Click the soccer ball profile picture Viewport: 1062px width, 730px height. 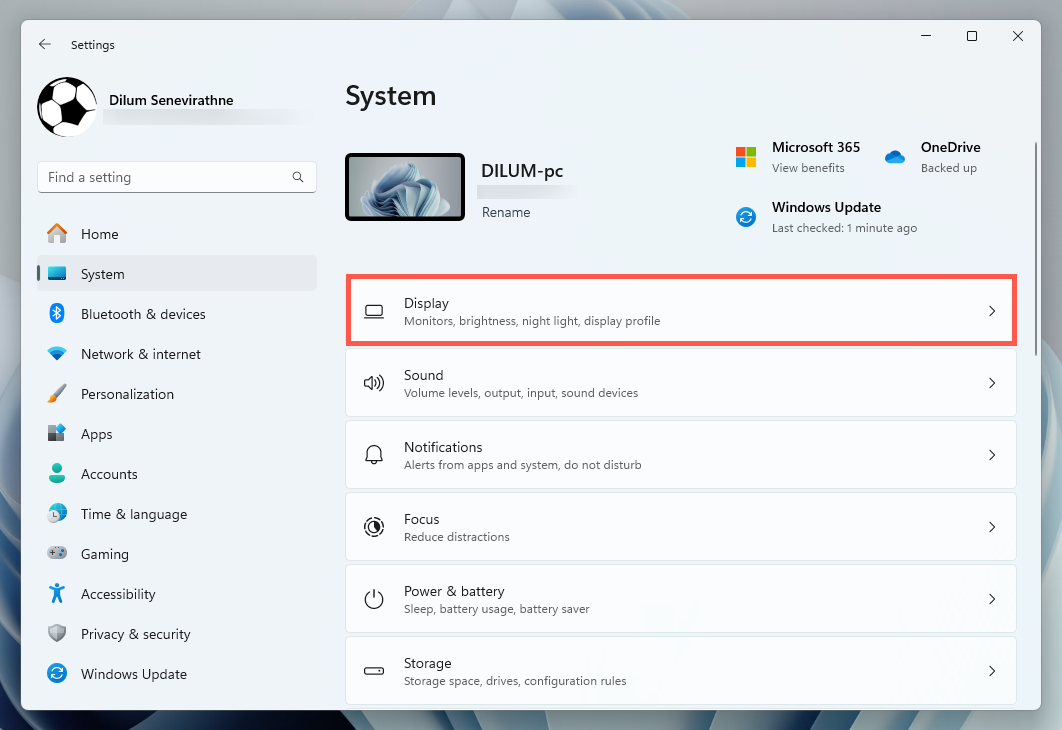[67, 107]
